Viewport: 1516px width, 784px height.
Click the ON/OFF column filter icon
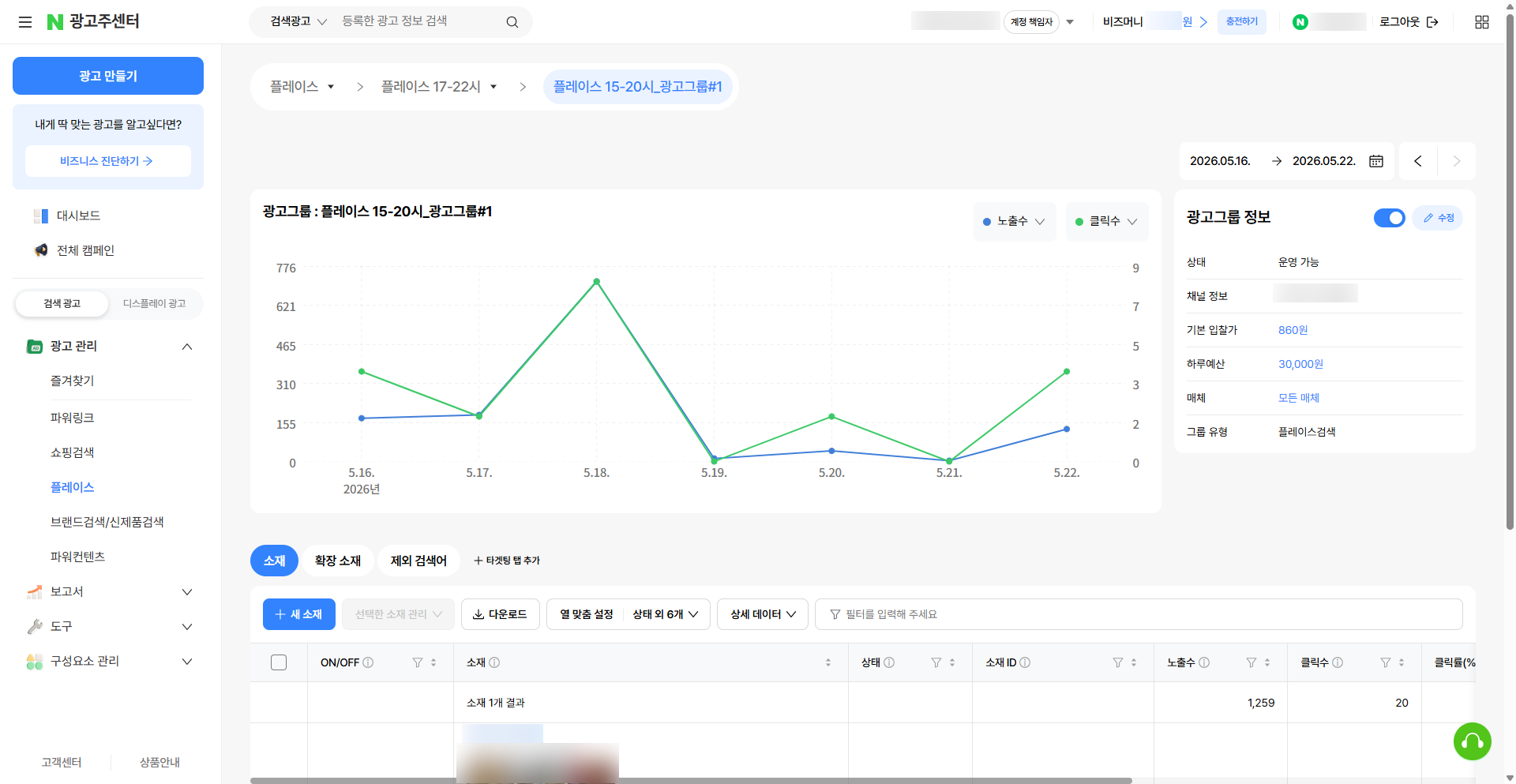tap(418, 662)
